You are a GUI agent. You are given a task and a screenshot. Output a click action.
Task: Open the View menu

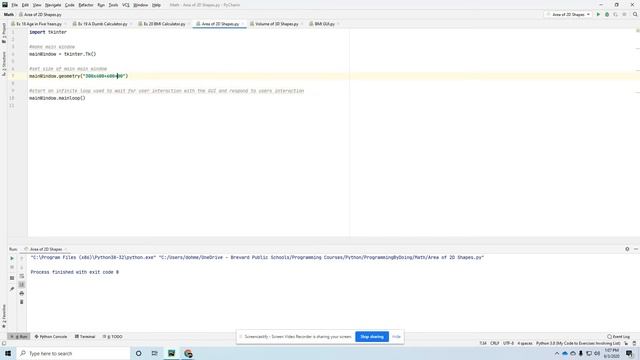point(37,5)
